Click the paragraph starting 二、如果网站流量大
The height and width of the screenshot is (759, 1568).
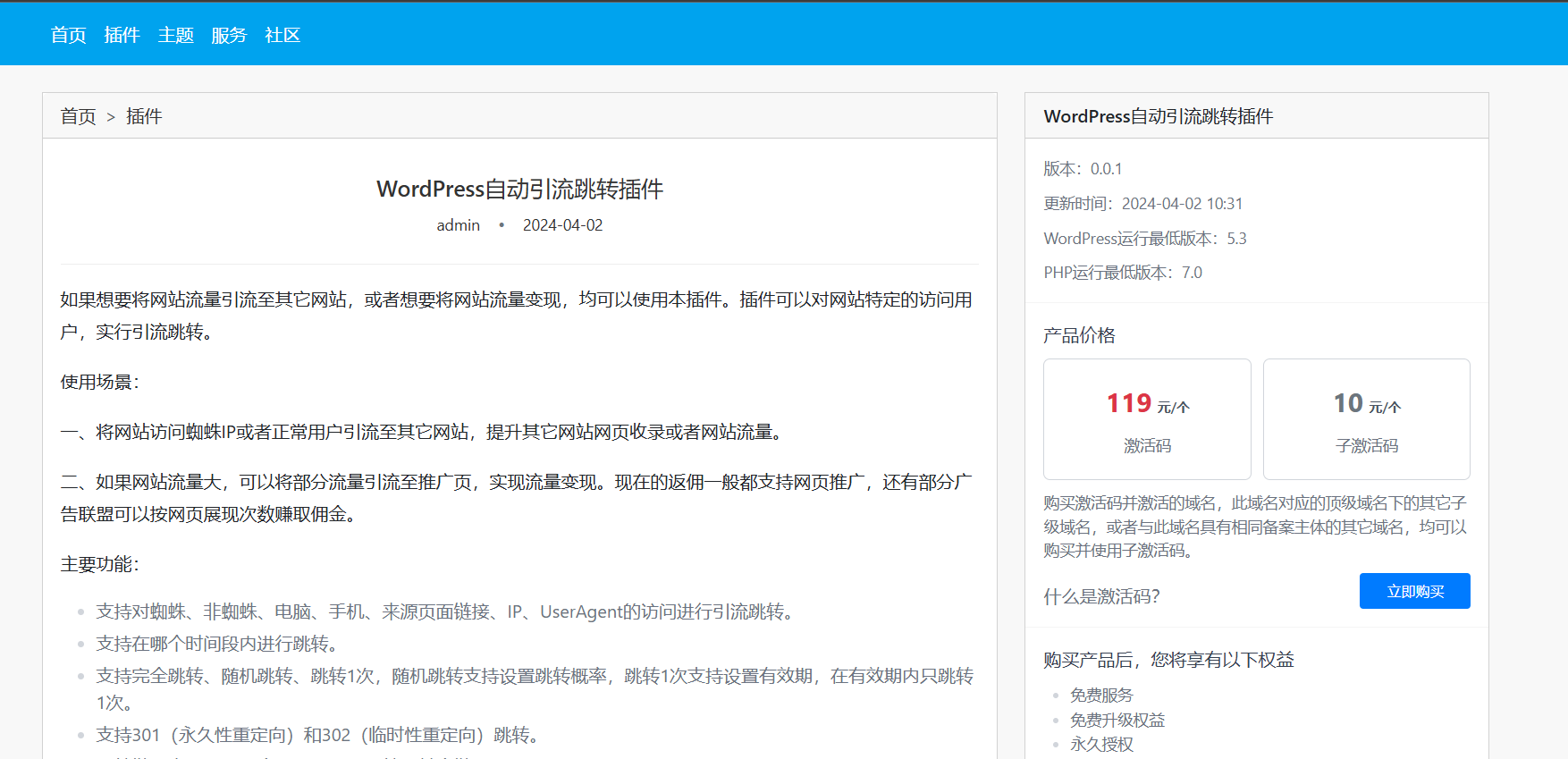(x=517, y=498)
